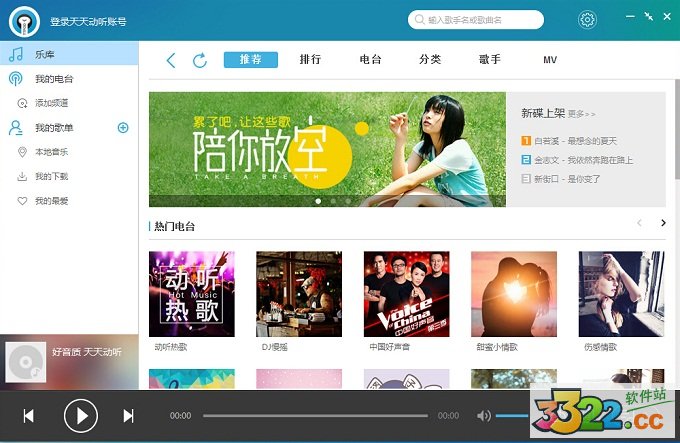Click the TTPlayer logo avatar
Screen dimensions: 680x443
[x=24, y=21]
